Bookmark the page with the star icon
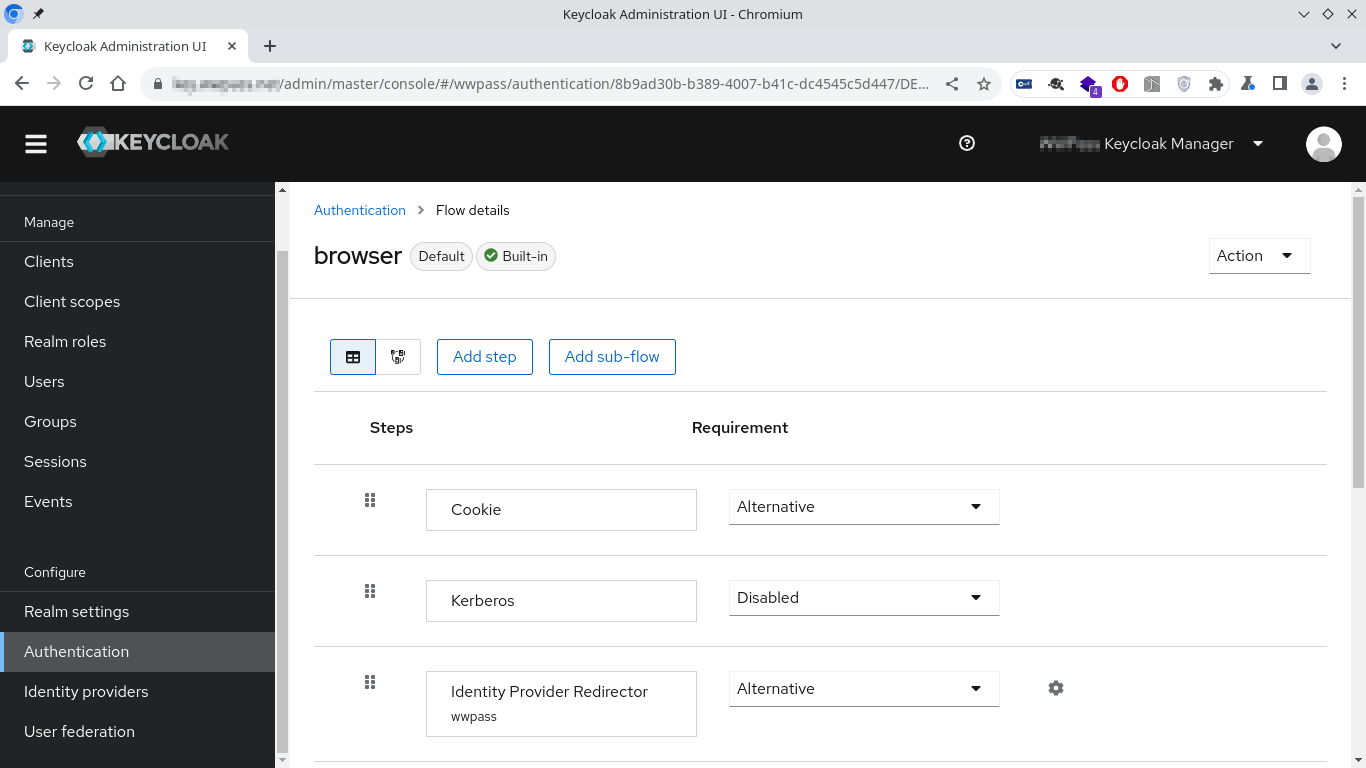Viewport: 1366px width, 768px height. coord(985,84)
